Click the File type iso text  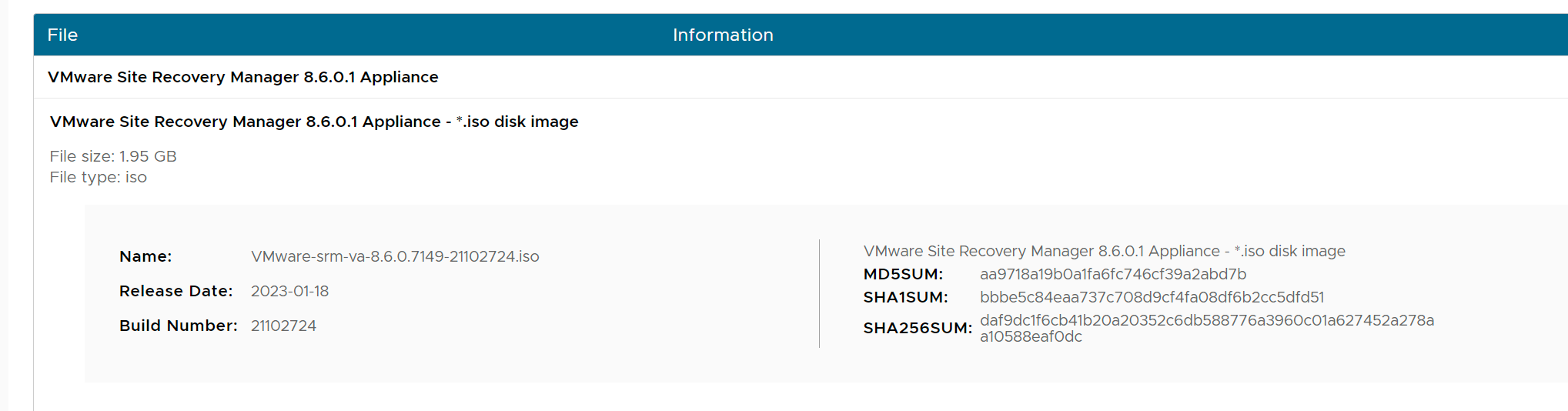click(98, 177)
